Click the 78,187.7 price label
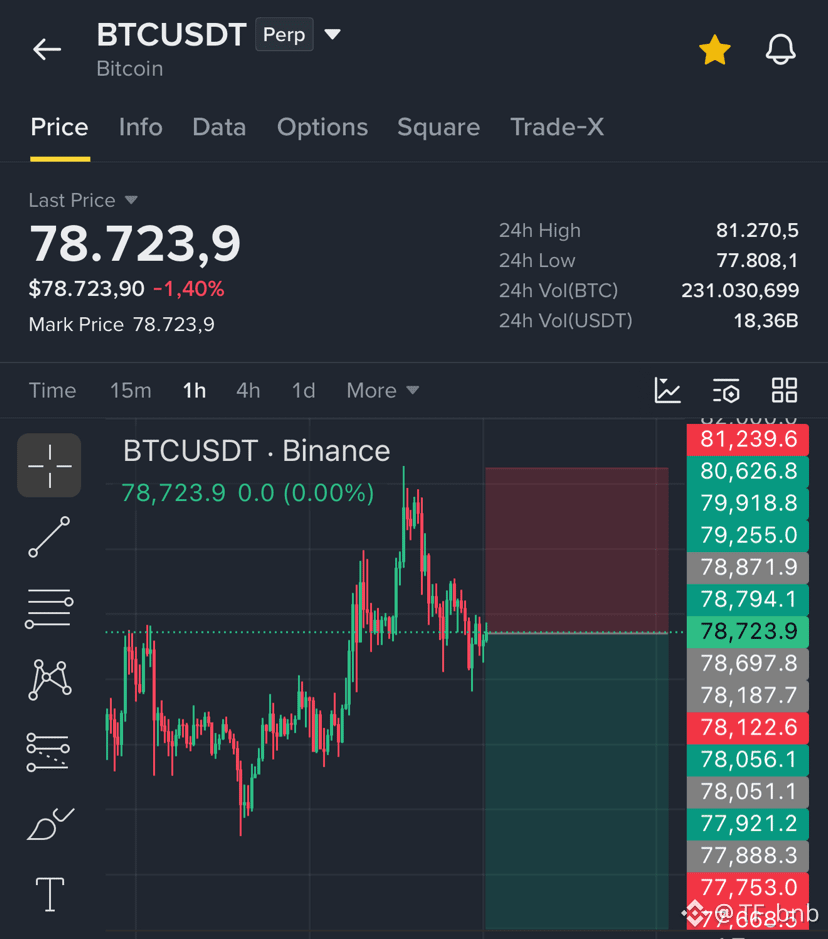The width and height of the screenshot is (828, 939). click(x=748, y=695)
